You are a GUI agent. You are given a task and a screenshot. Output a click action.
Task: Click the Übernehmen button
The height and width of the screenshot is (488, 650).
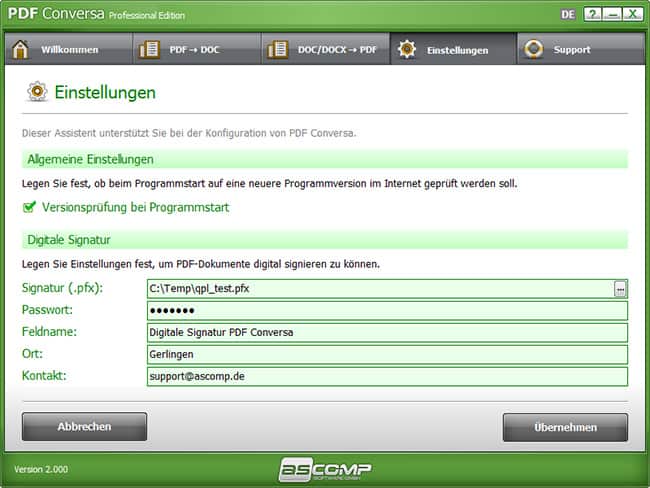(x=565, y=427)
